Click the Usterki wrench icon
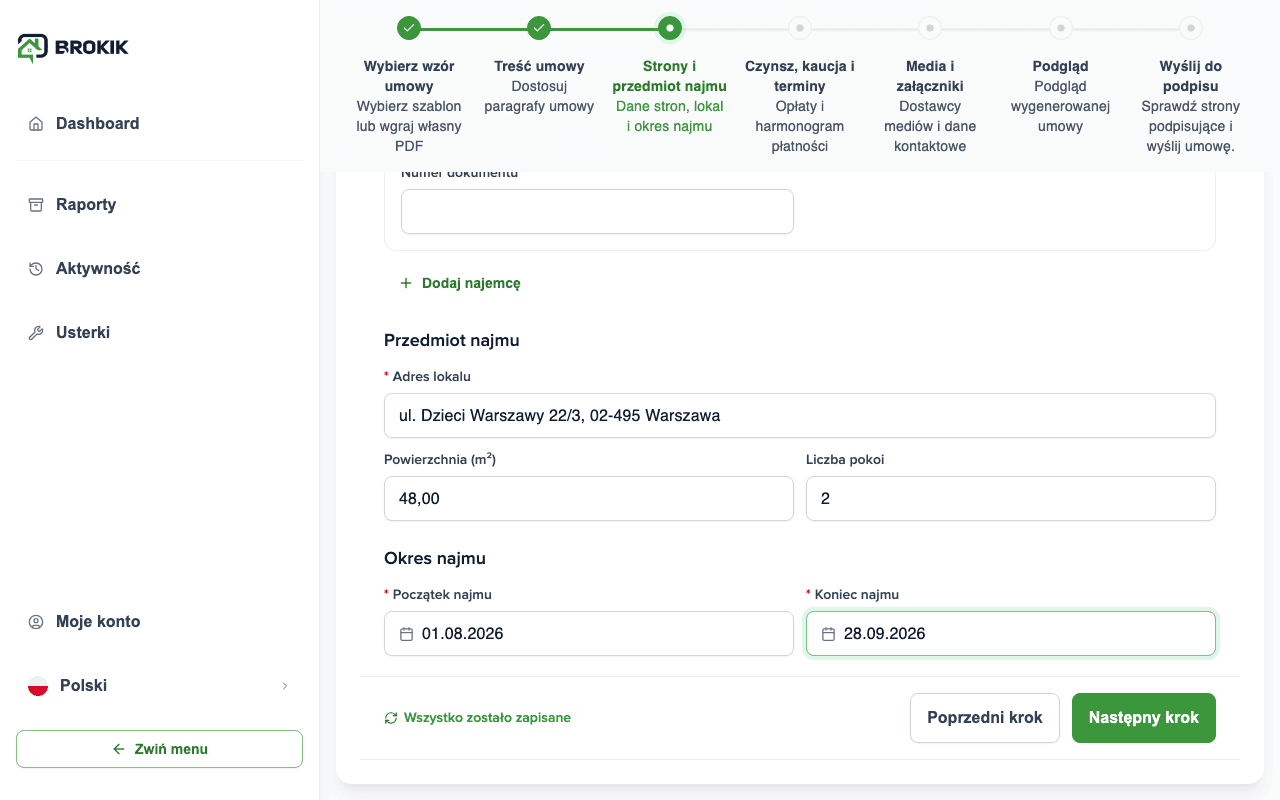 tap(36, 333)
